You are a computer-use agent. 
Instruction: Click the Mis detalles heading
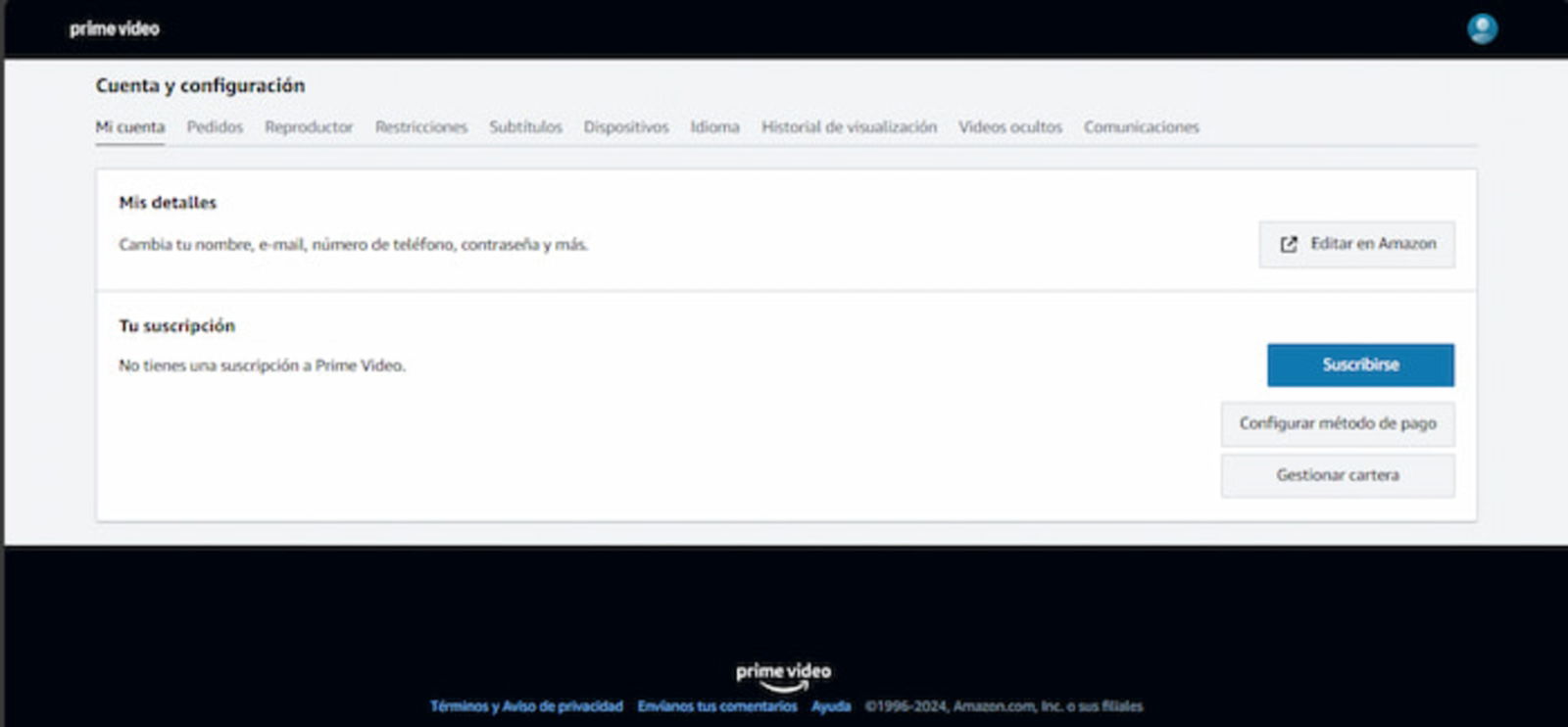168,203
